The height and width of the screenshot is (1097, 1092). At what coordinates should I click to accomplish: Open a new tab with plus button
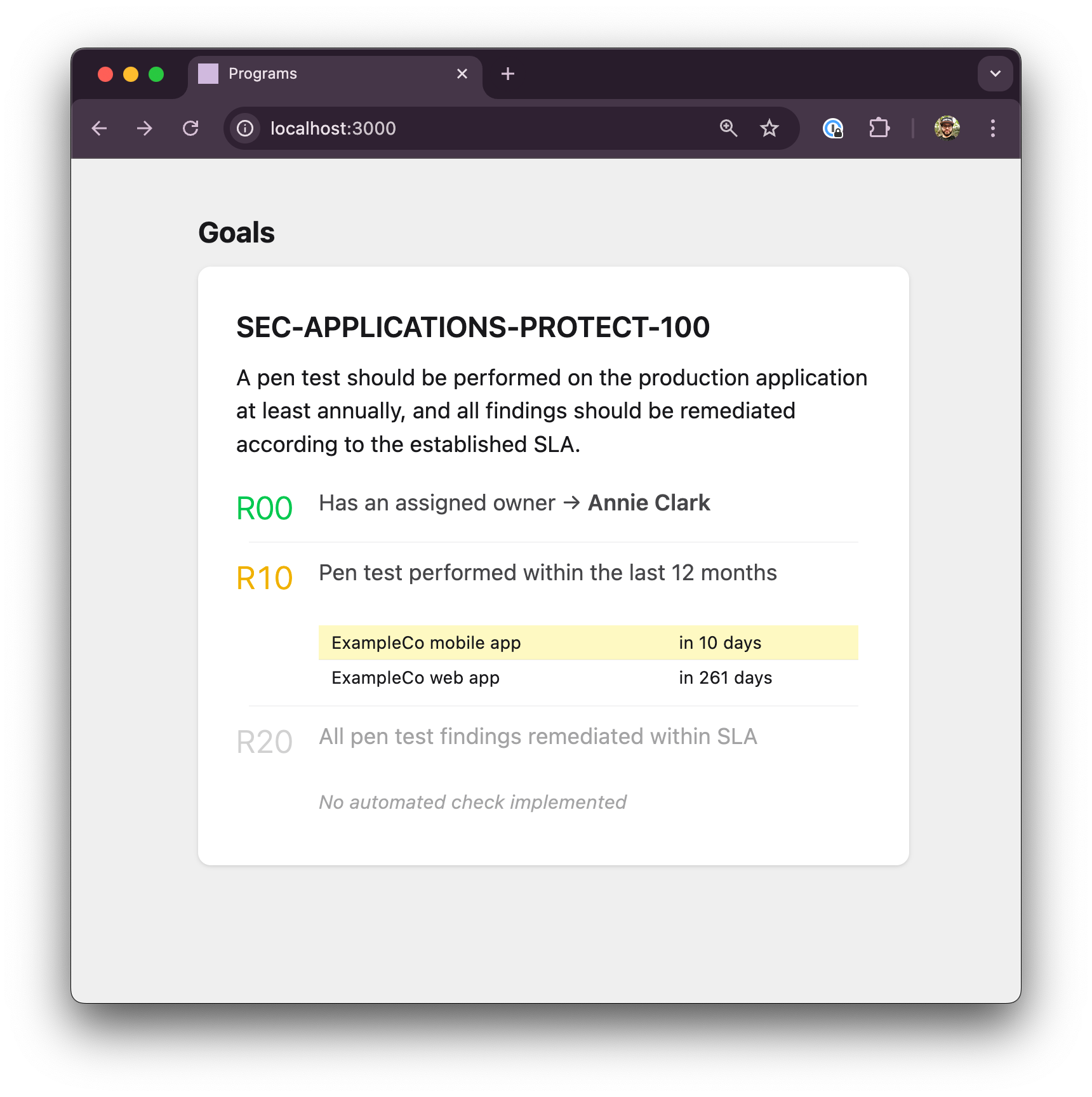click(508, 74)
